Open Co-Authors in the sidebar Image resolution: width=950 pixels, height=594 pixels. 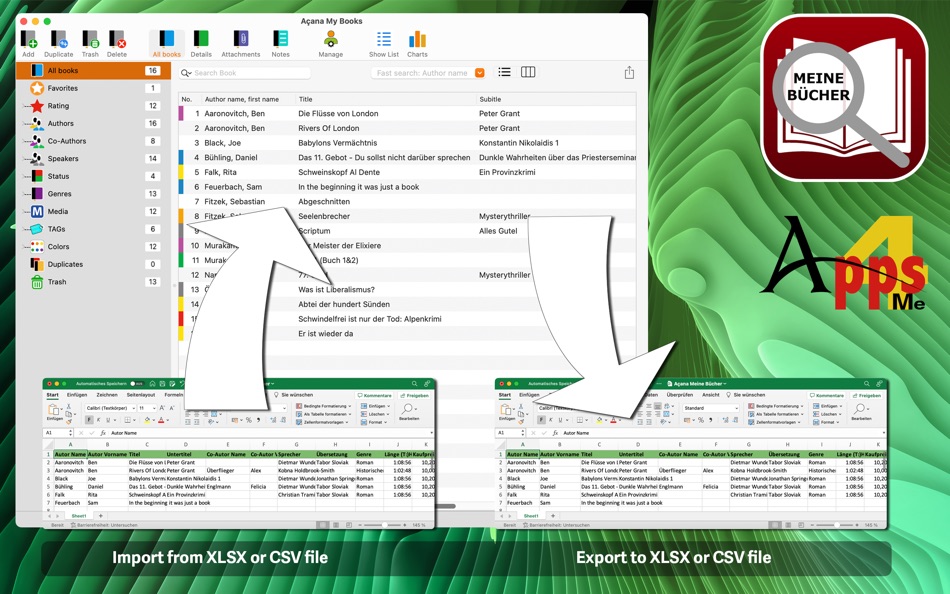tap(93, 141)
